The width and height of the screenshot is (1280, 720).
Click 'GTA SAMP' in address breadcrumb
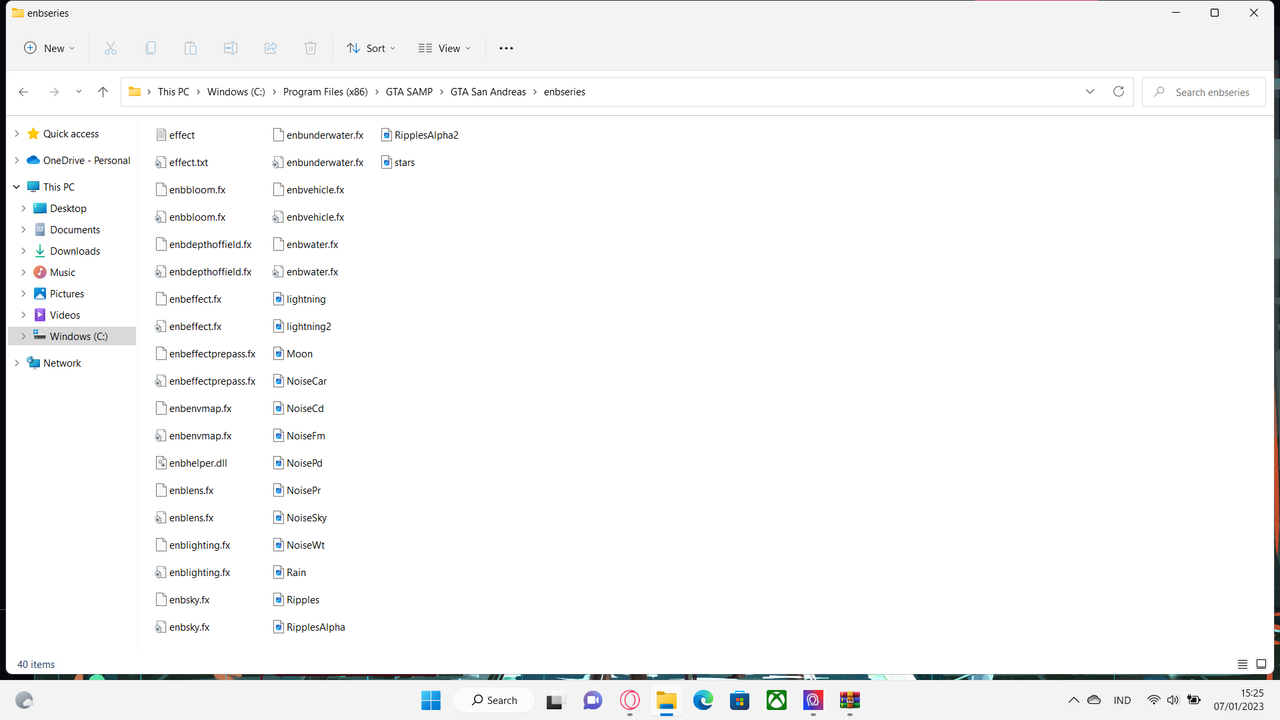409,92
